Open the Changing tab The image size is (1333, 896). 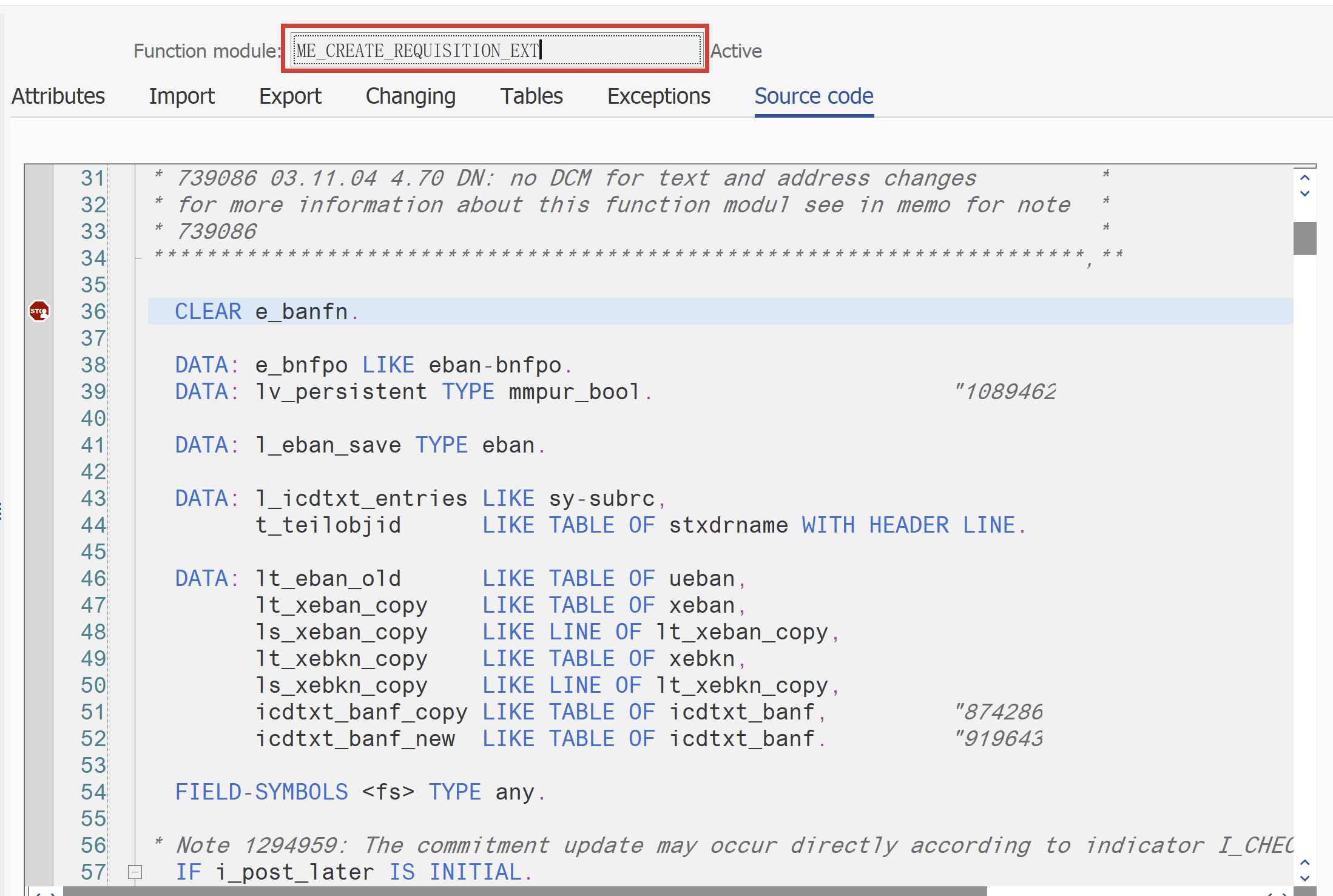point(410,96)
